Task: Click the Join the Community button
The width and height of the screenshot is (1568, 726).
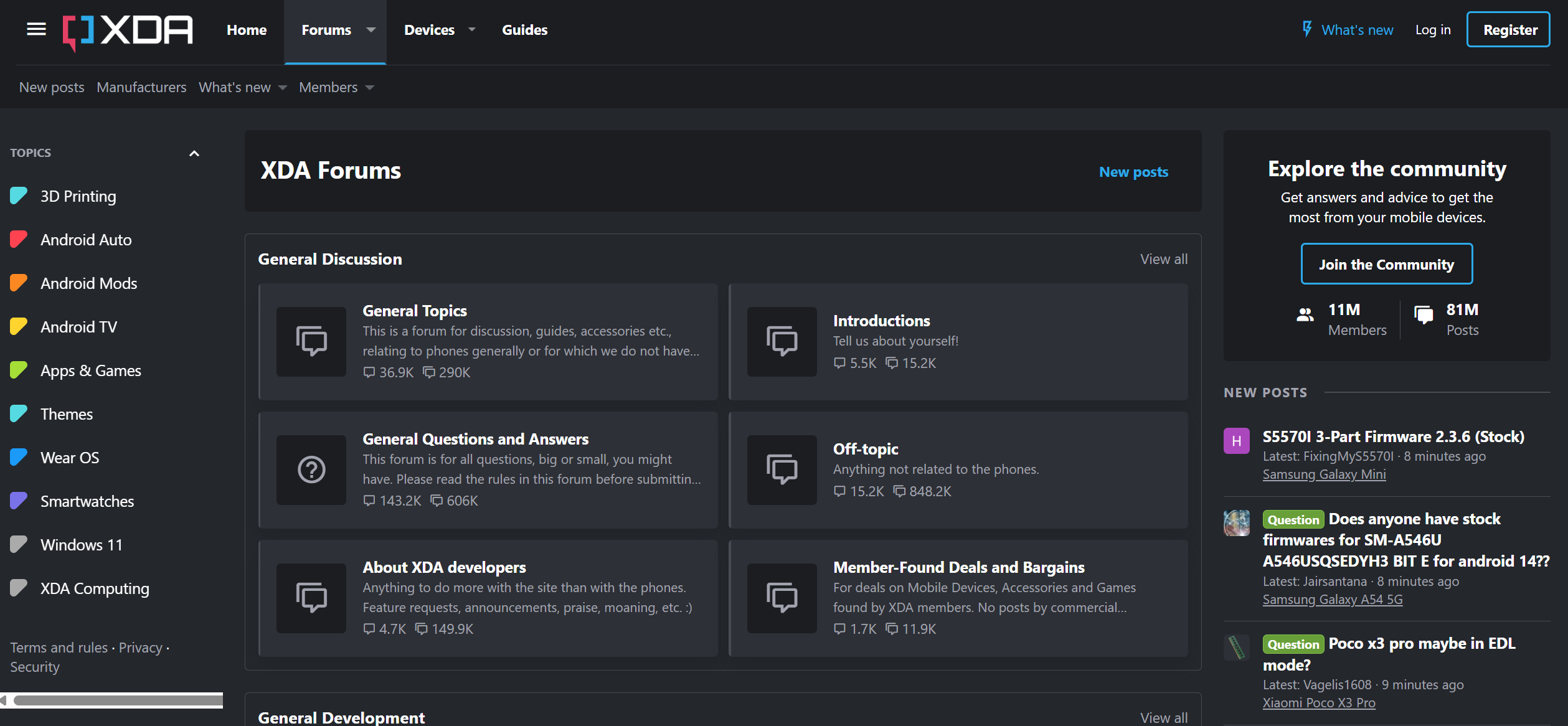Action: click(x=1386, y=264)
